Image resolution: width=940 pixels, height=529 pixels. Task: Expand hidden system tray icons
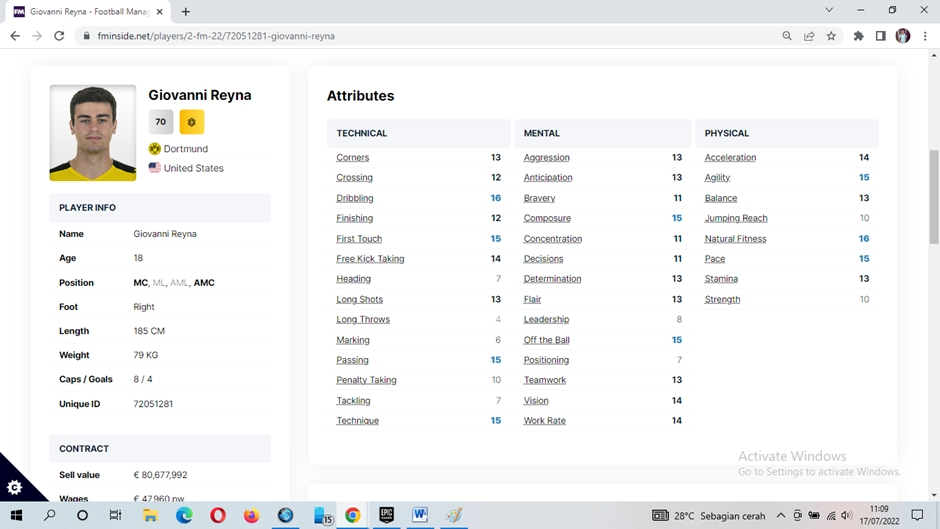point(781,516)
